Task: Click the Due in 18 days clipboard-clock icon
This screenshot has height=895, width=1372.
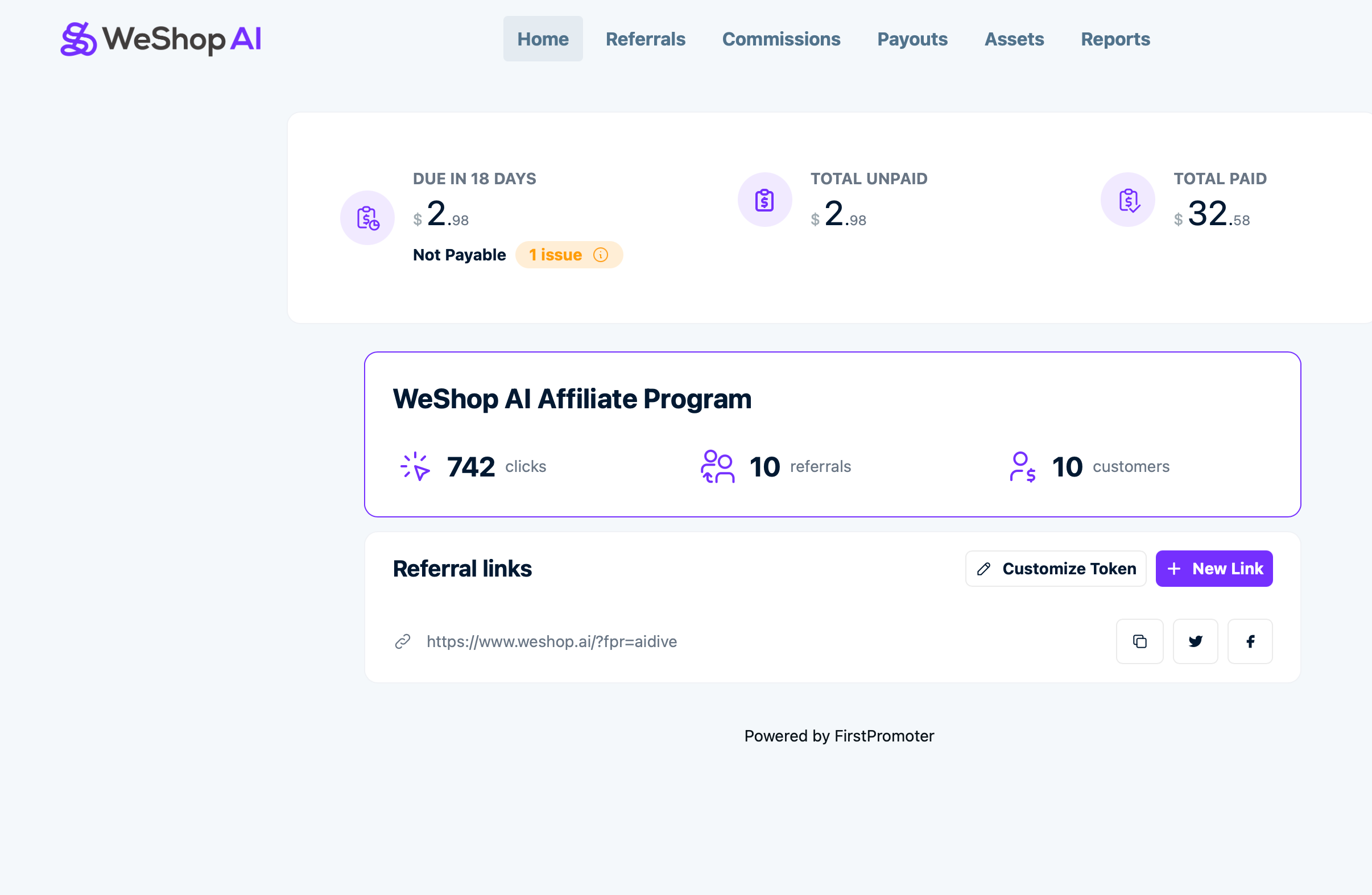Action: click(367, 218)
